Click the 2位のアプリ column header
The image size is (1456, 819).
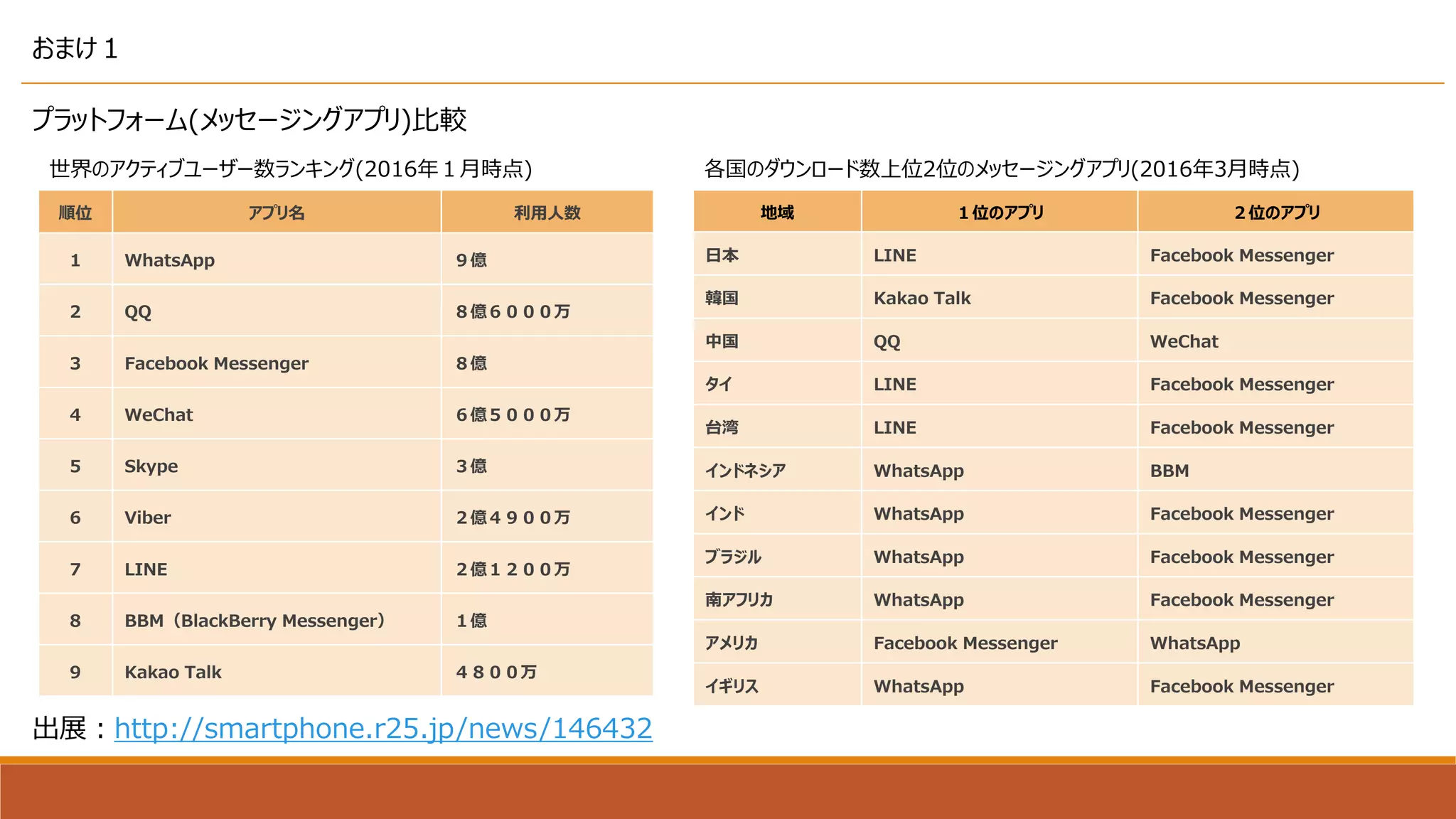tap(1276, 212)
